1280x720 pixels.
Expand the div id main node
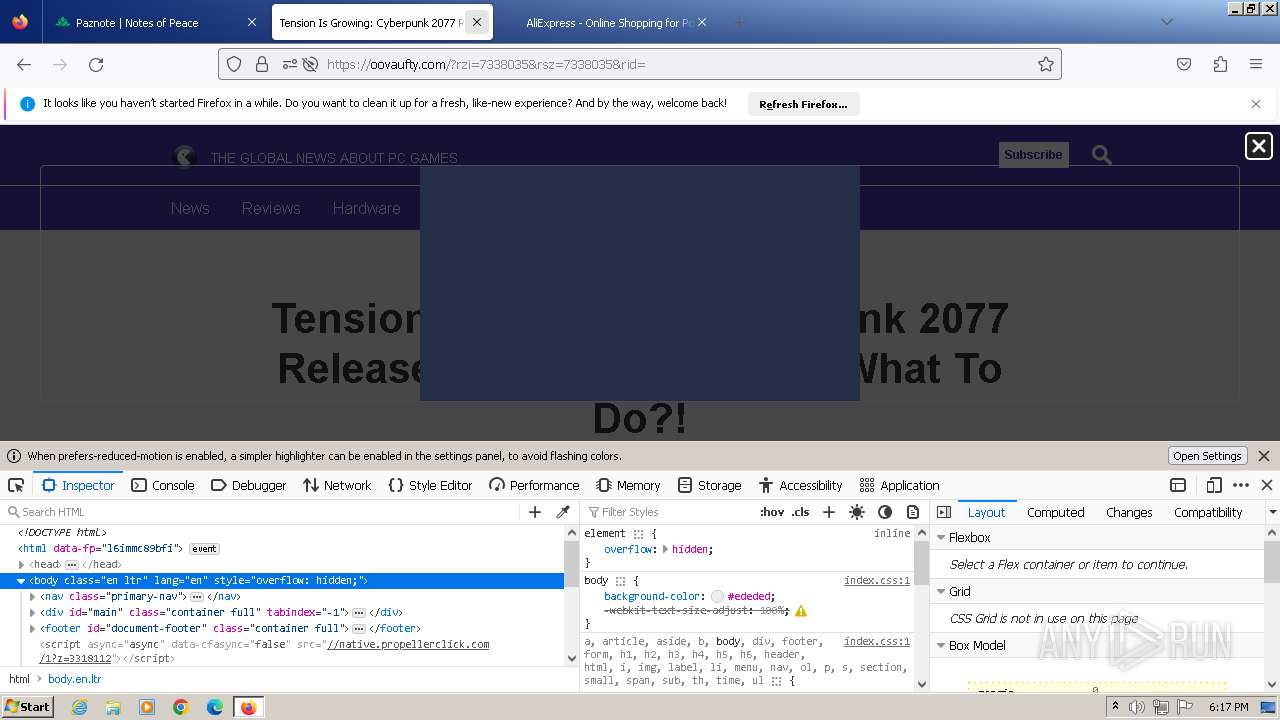pyautogui.click(x=32, y=612)
